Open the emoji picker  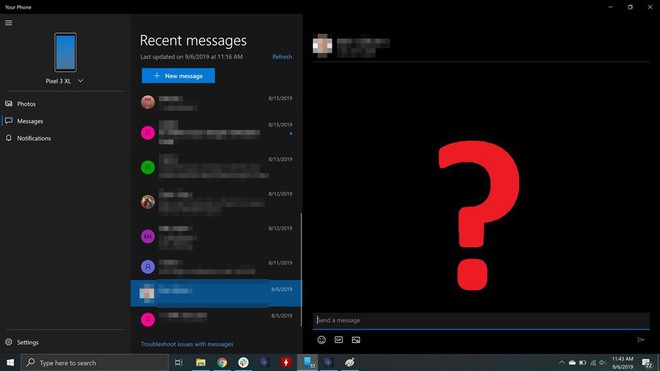point(322,340)
